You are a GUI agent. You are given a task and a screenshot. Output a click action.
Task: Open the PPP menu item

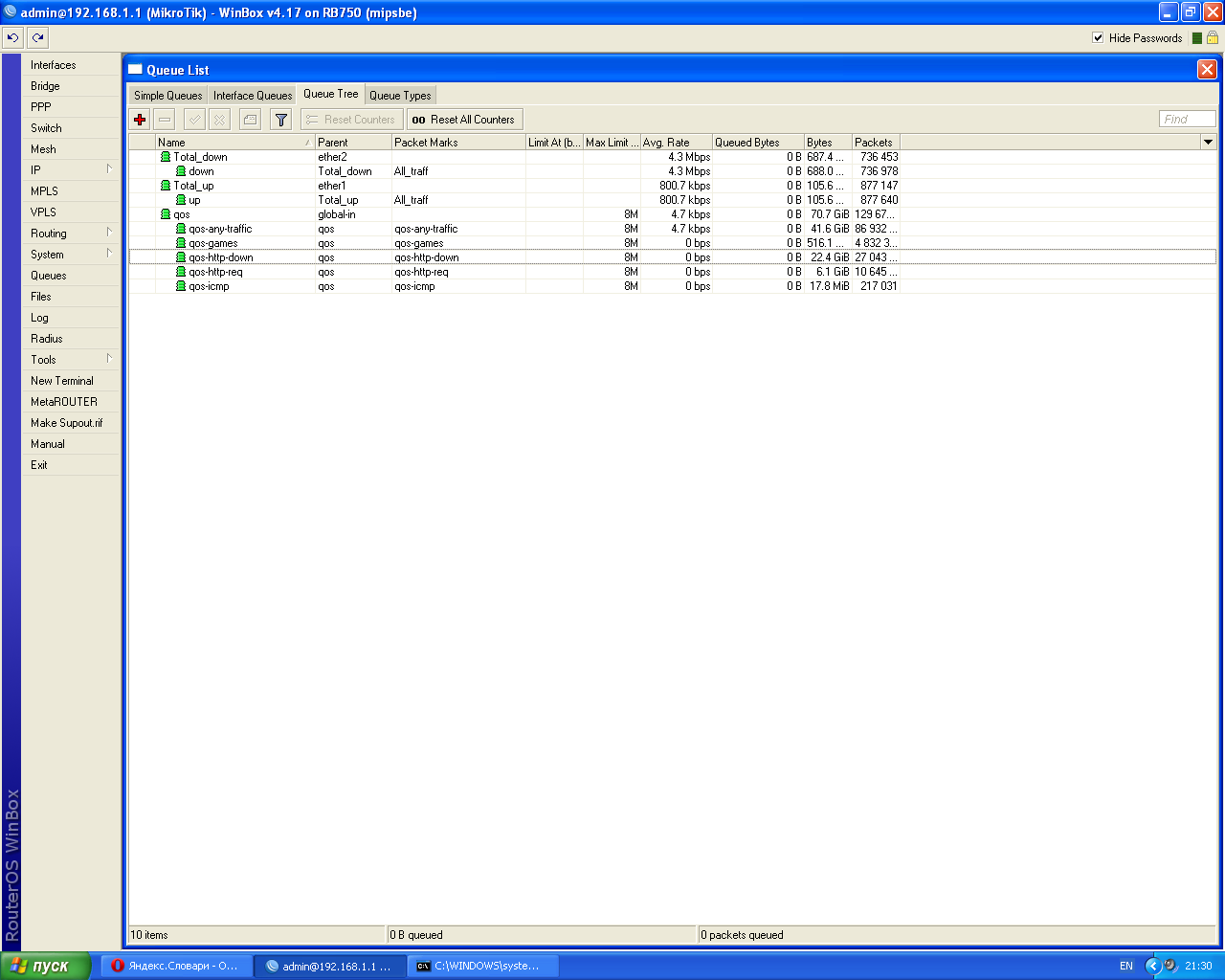(x=72, y=107)
